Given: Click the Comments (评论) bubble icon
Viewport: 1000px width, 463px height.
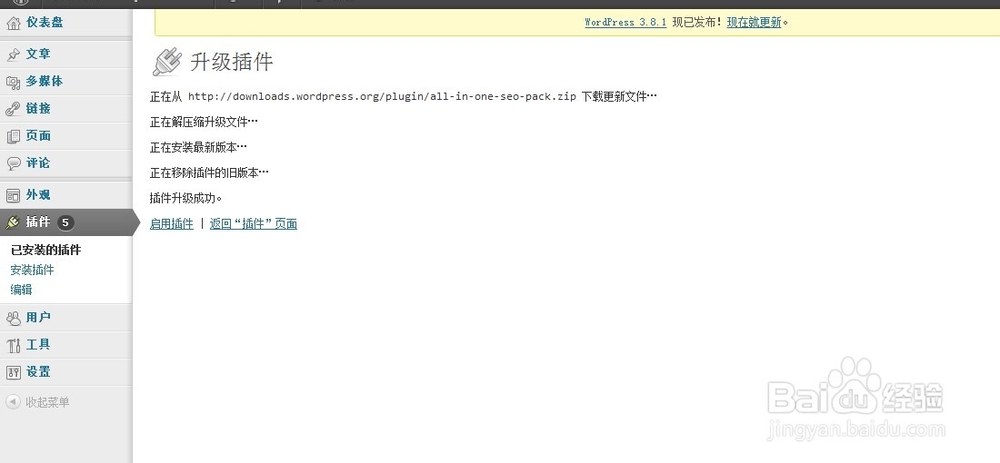Looking at the screenshot, I should pyautogui.click(x=13, y=163).
